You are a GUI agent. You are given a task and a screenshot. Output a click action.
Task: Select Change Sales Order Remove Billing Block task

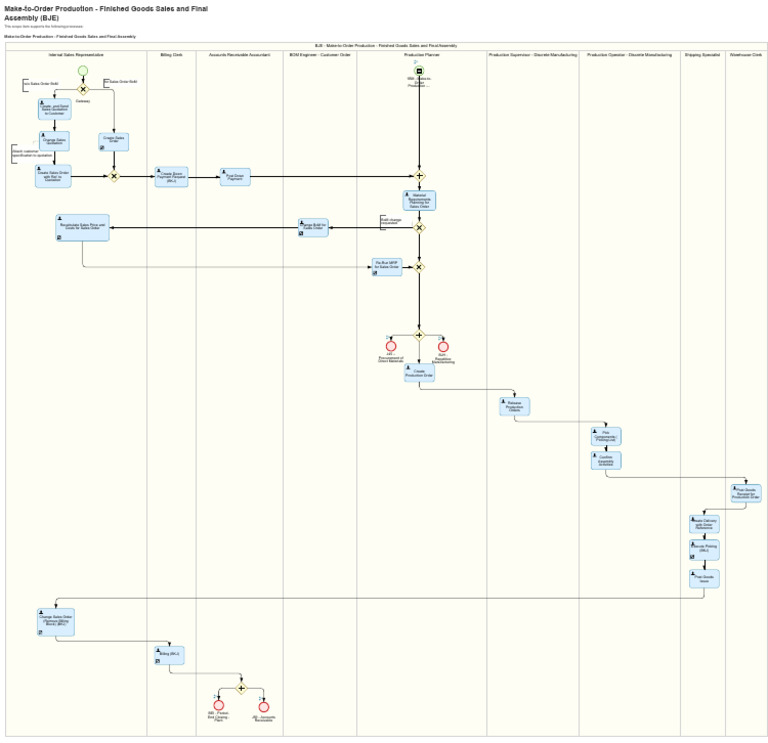(56, 623)
